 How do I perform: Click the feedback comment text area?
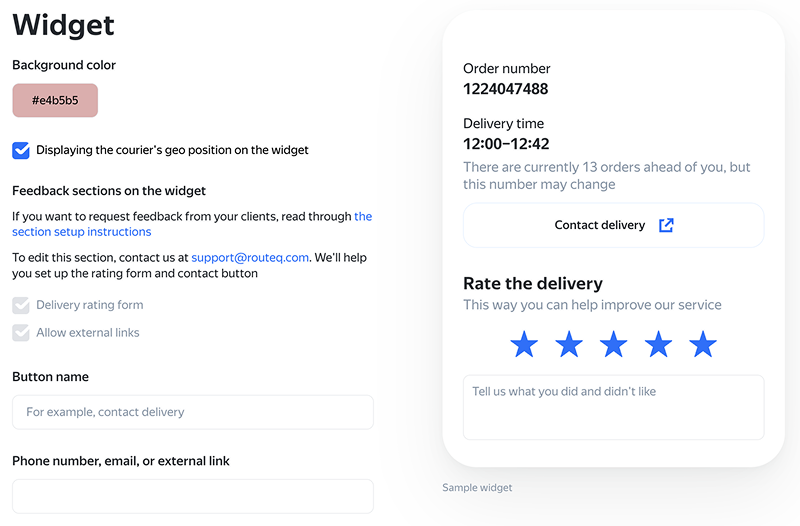(613, 407)
